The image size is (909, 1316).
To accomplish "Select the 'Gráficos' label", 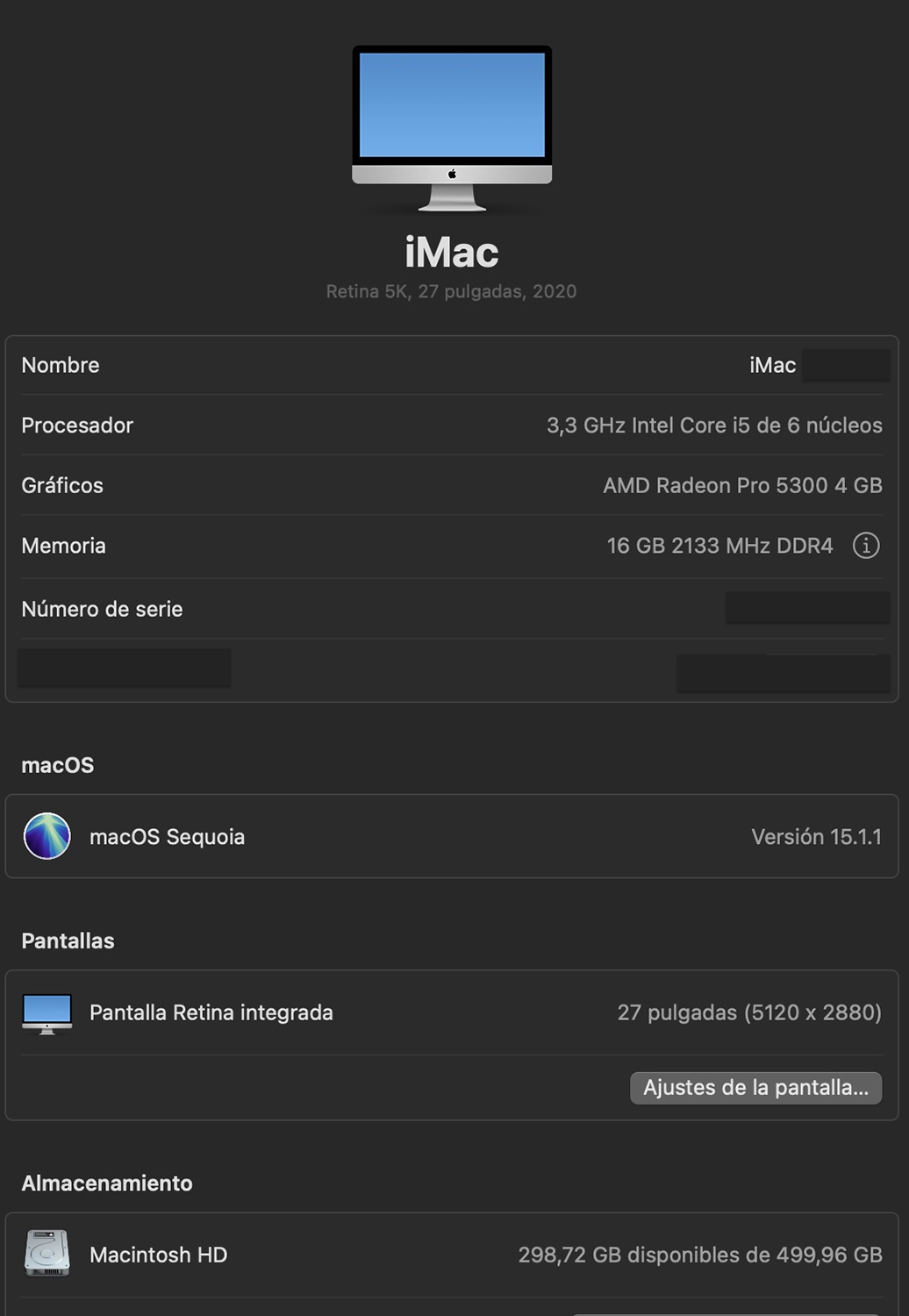I will tap(62, 485).
